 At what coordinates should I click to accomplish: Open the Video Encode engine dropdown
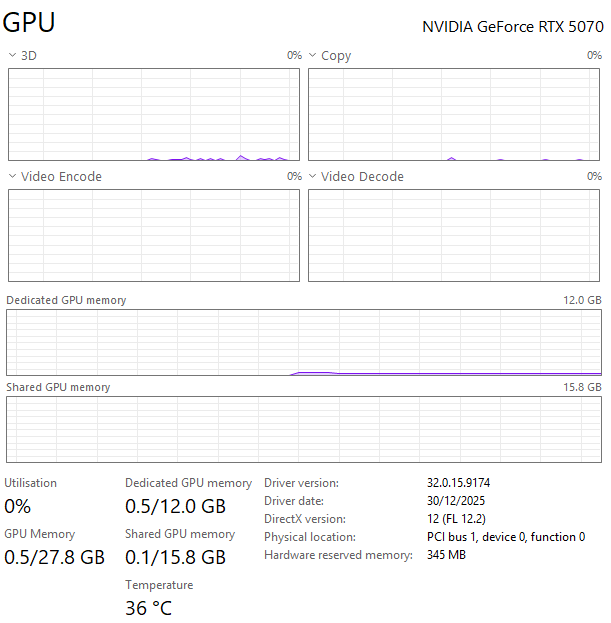click(x=12, y=177)
